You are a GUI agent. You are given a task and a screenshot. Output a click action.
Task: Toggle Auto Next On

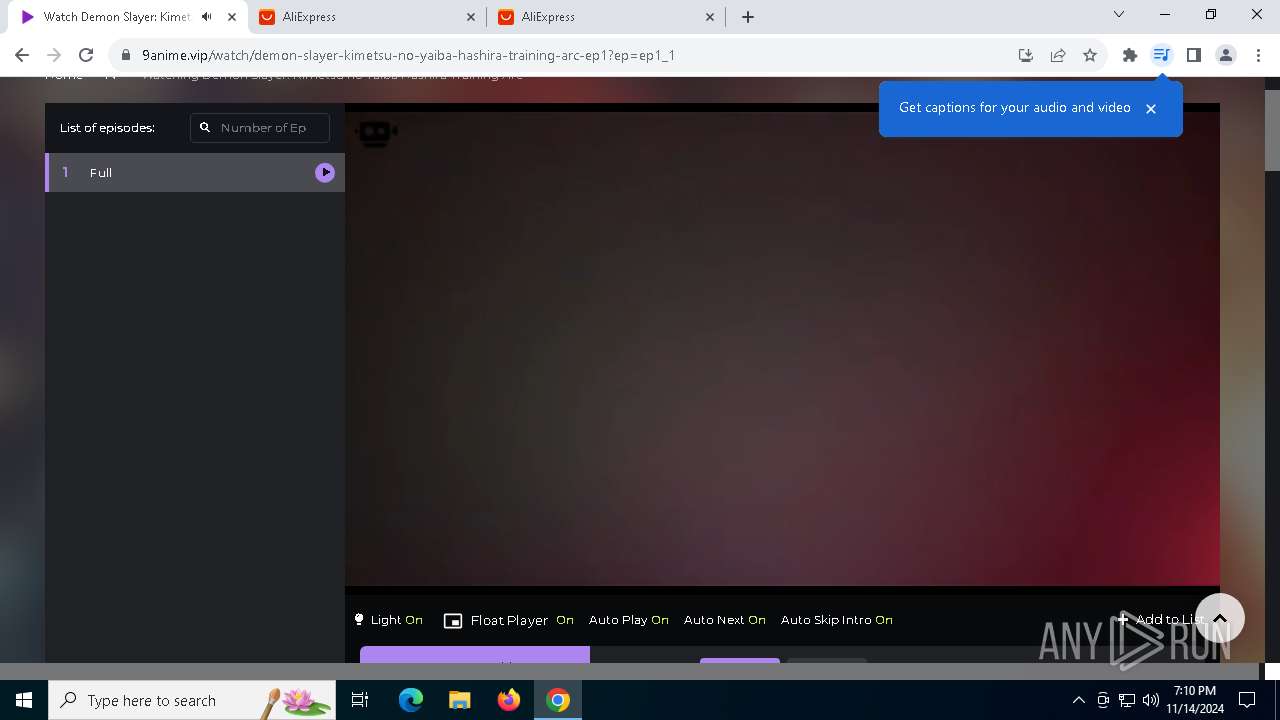point(724,620)
